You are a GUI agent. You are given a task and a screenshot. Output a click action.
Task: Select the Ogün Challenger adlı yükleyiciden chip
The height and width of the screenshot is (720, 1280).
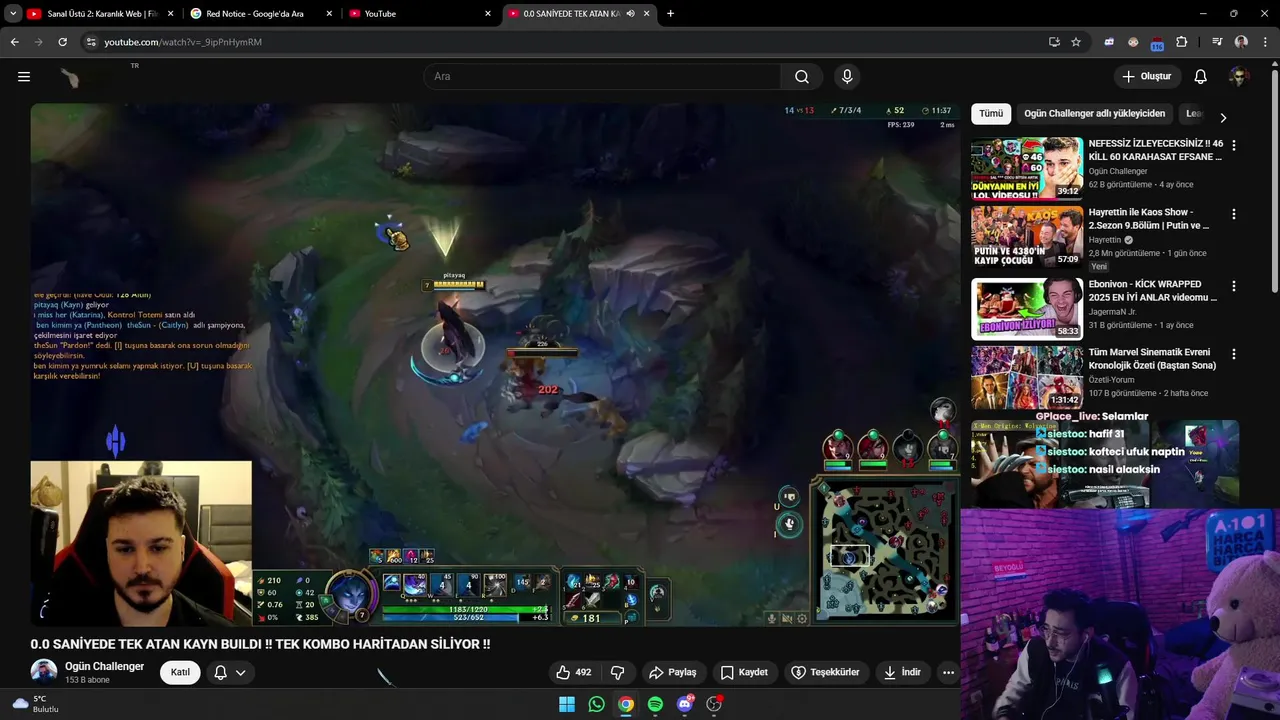click(x=1094, y=114)
